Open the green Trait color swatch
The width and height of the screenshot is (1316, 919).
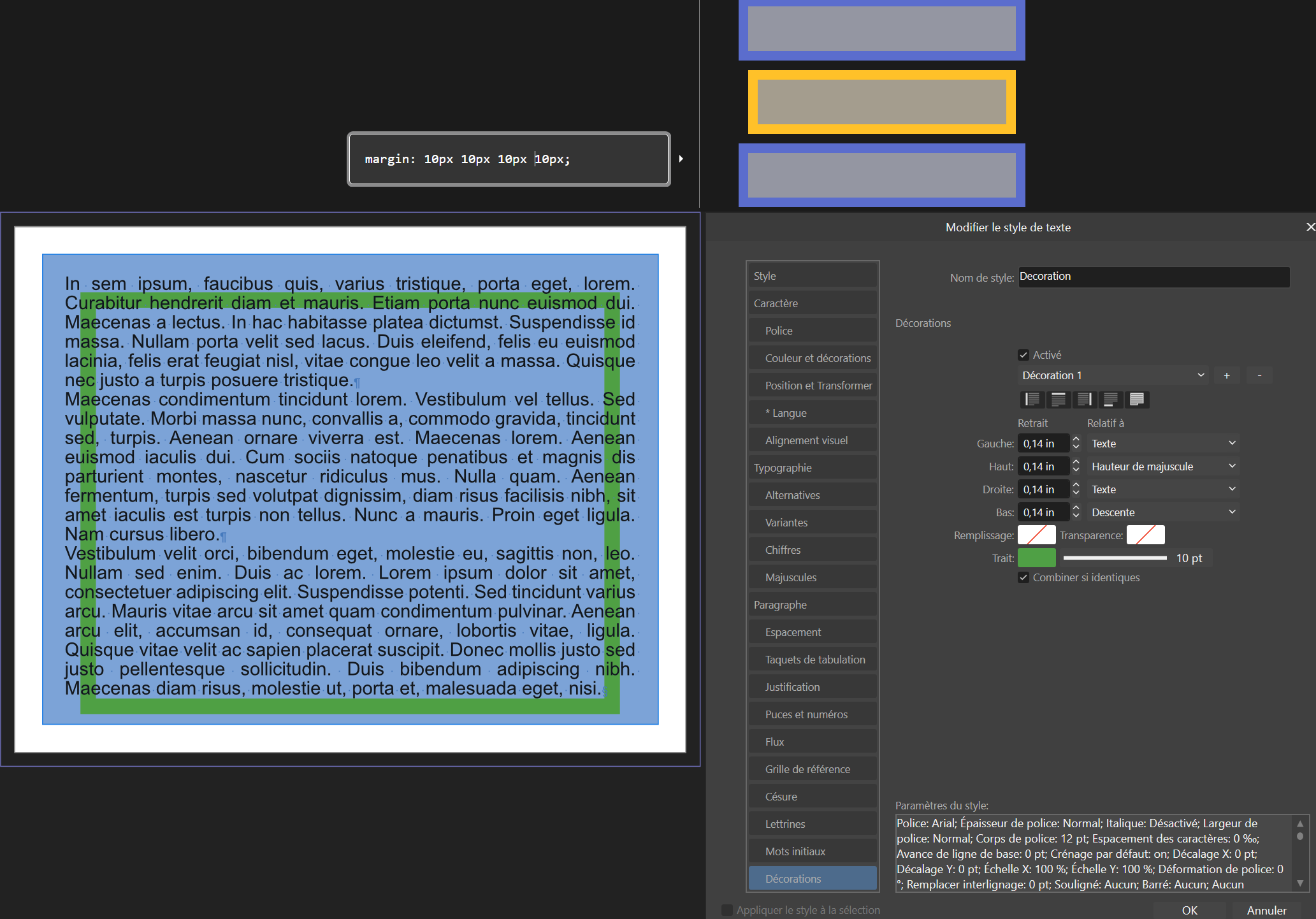coord(1037,558)
